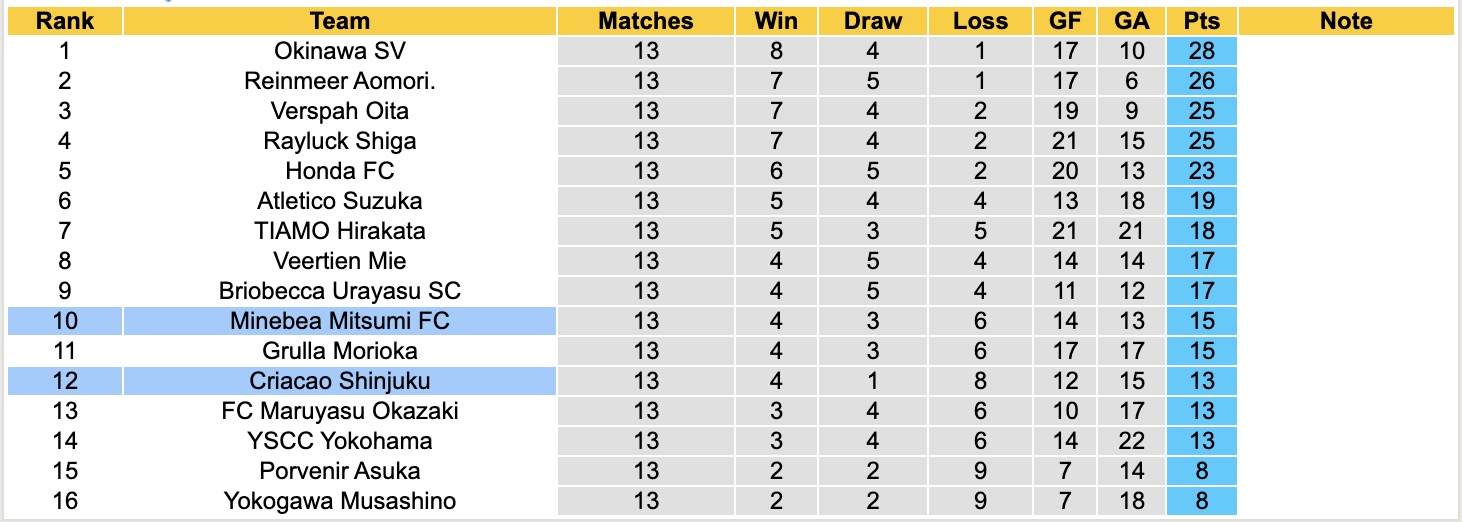Click the Draw column header
The image size is (1462, 522).
coord(872,21)
